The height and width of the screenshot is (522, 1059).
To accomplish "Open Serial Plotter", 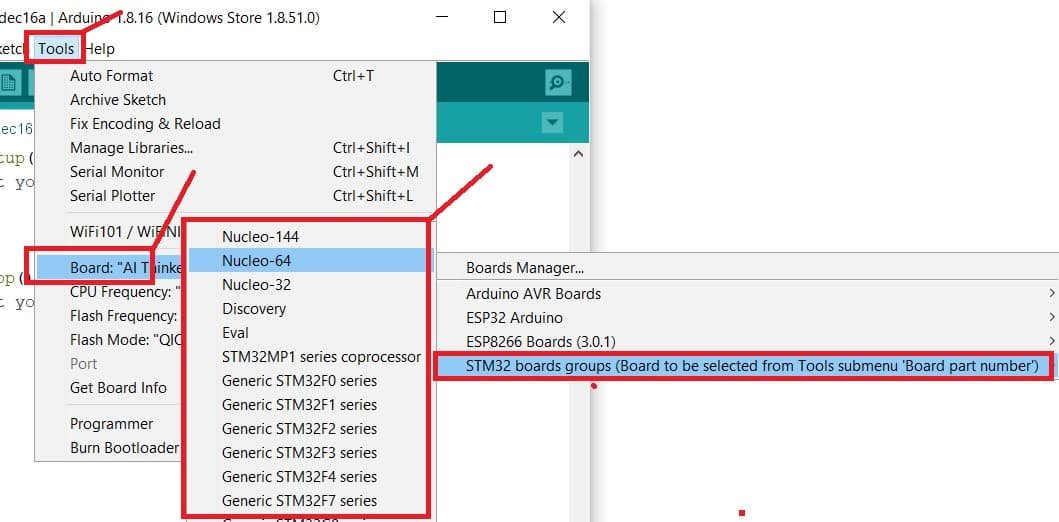I will click(236, 196).
